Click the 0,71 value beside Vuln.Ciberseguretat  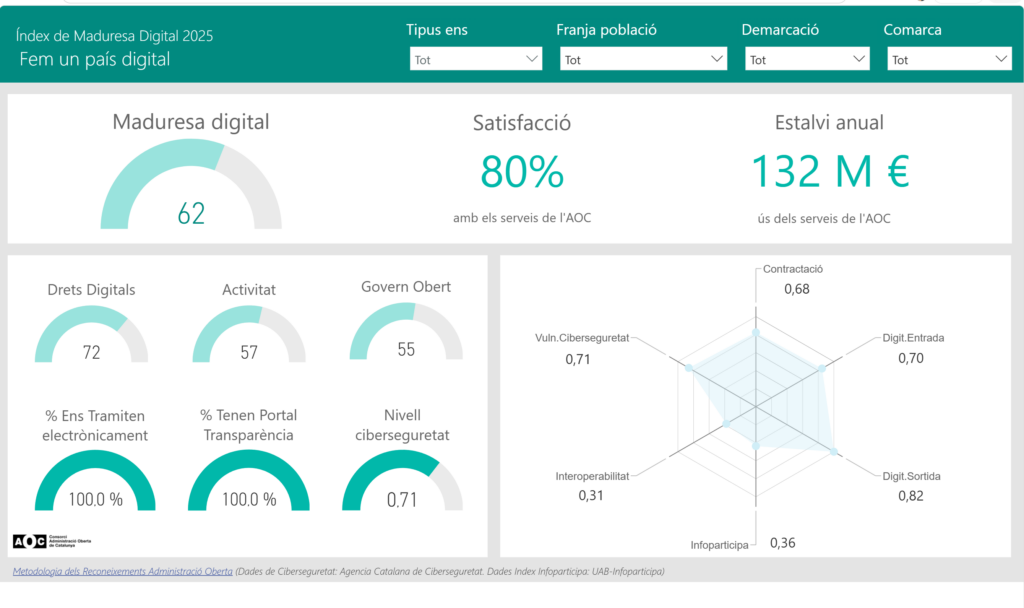click(578, 359)
